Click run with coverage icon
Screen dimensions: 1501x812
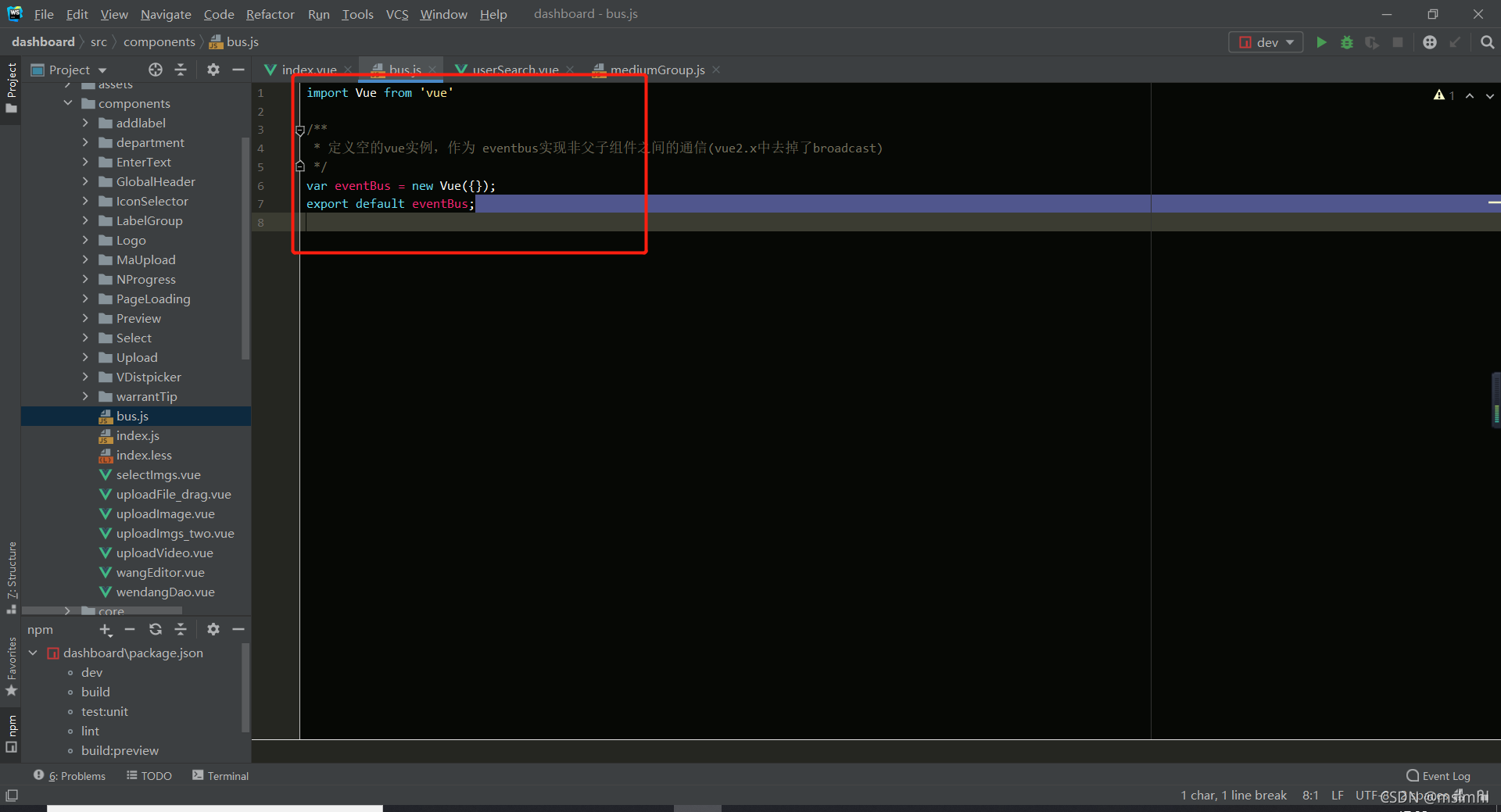(x=1372, y=42)
